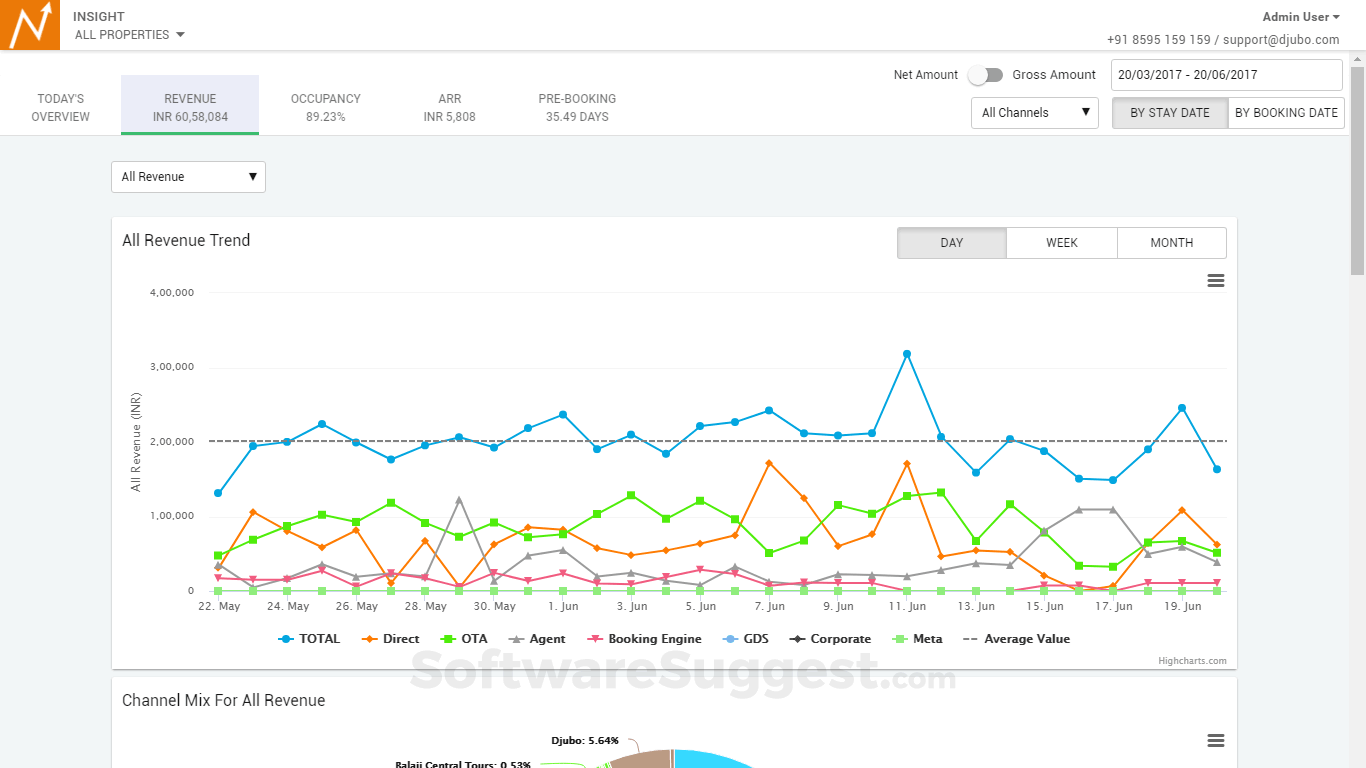Switch to BY BOOKING DATE
Image resolution: width=1366 pixels, height=768 pixels.
(1287, 113)
